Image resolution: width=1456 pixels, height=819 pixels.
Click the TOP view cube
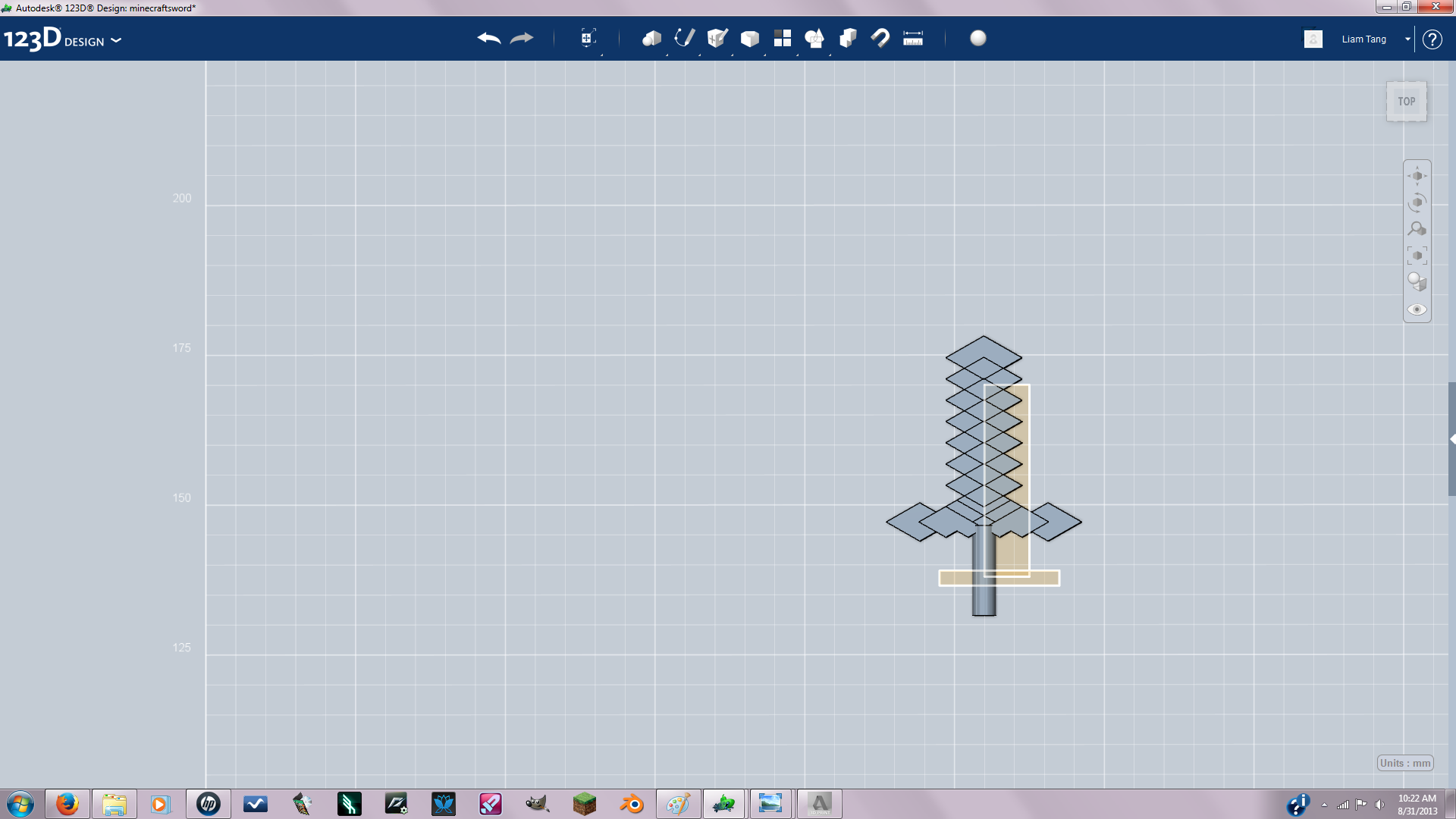pos(1407,102)
